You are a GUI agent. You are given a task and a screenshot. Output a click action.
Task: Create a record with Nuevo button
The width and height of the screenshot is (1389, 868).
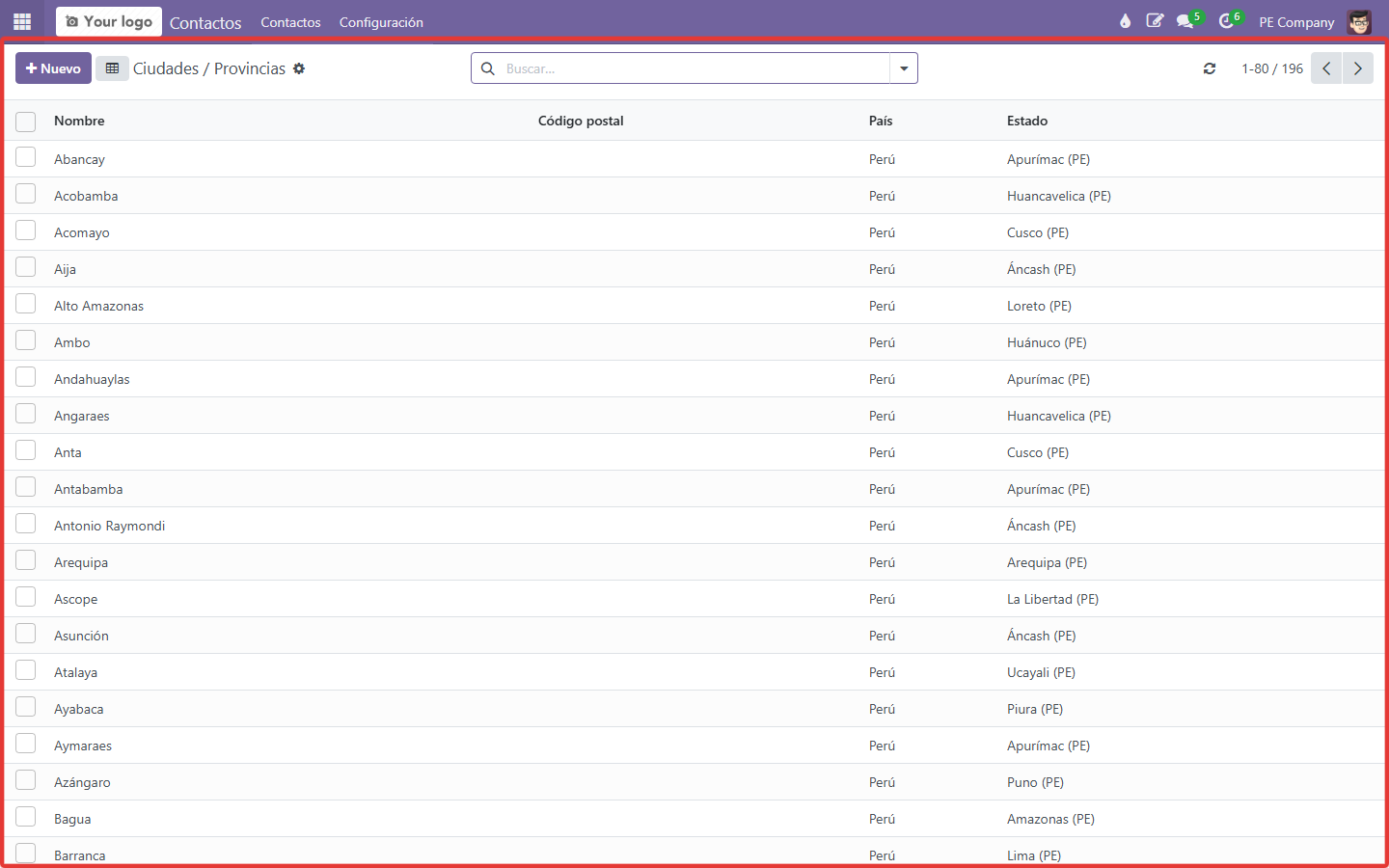[x=53, y=68]
